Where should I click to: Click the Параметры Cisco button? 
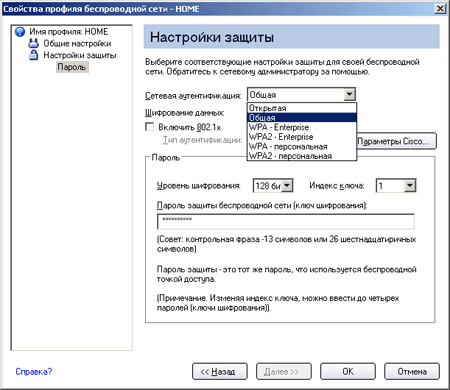tap(396, 141)
